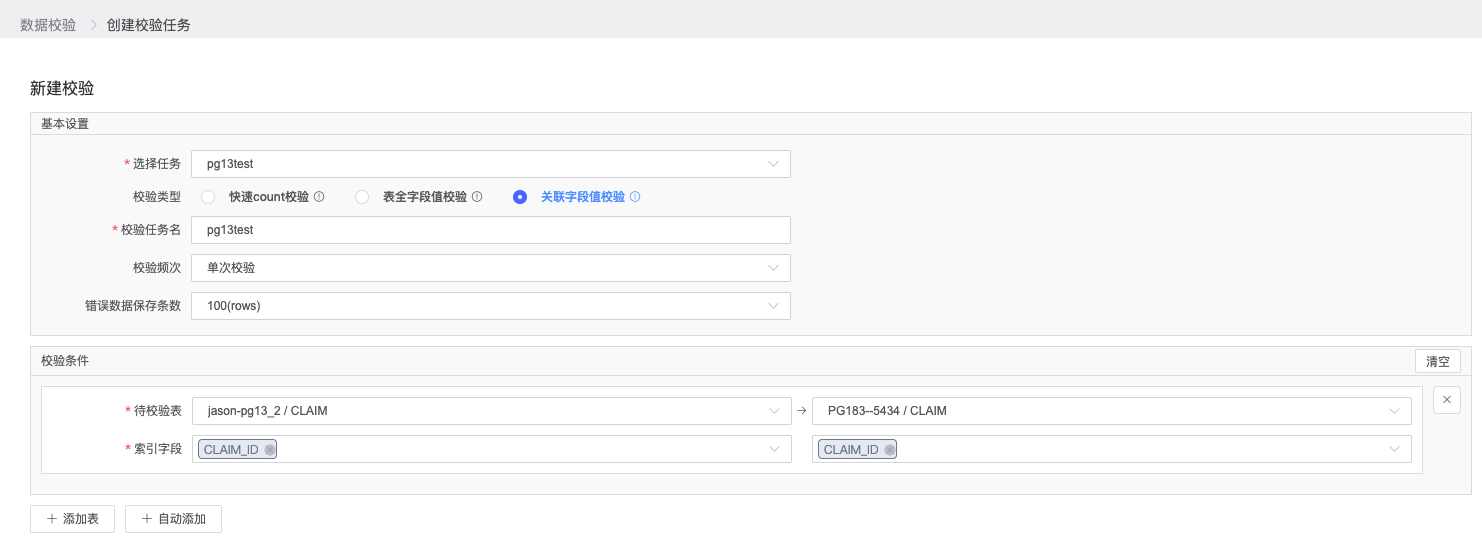1482x540 pixels.
Task: Click 自动添加 button
Action: click(173, 519)
